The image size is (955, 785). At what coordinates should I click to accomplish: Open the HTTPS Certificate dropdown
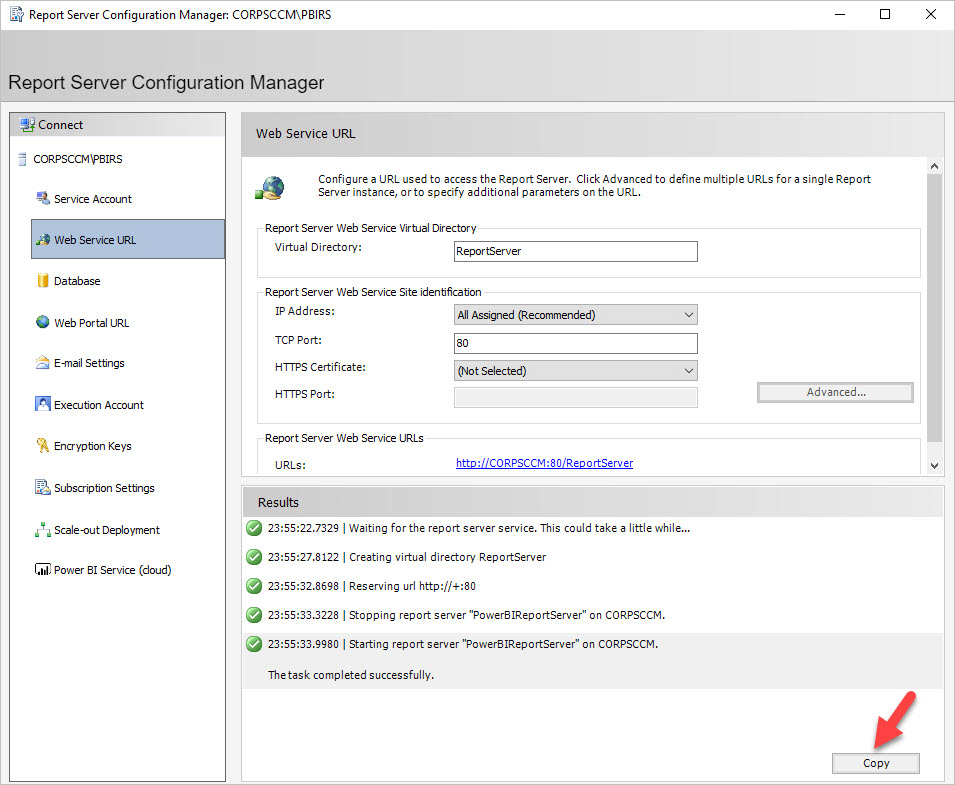(x=576, y=371)
